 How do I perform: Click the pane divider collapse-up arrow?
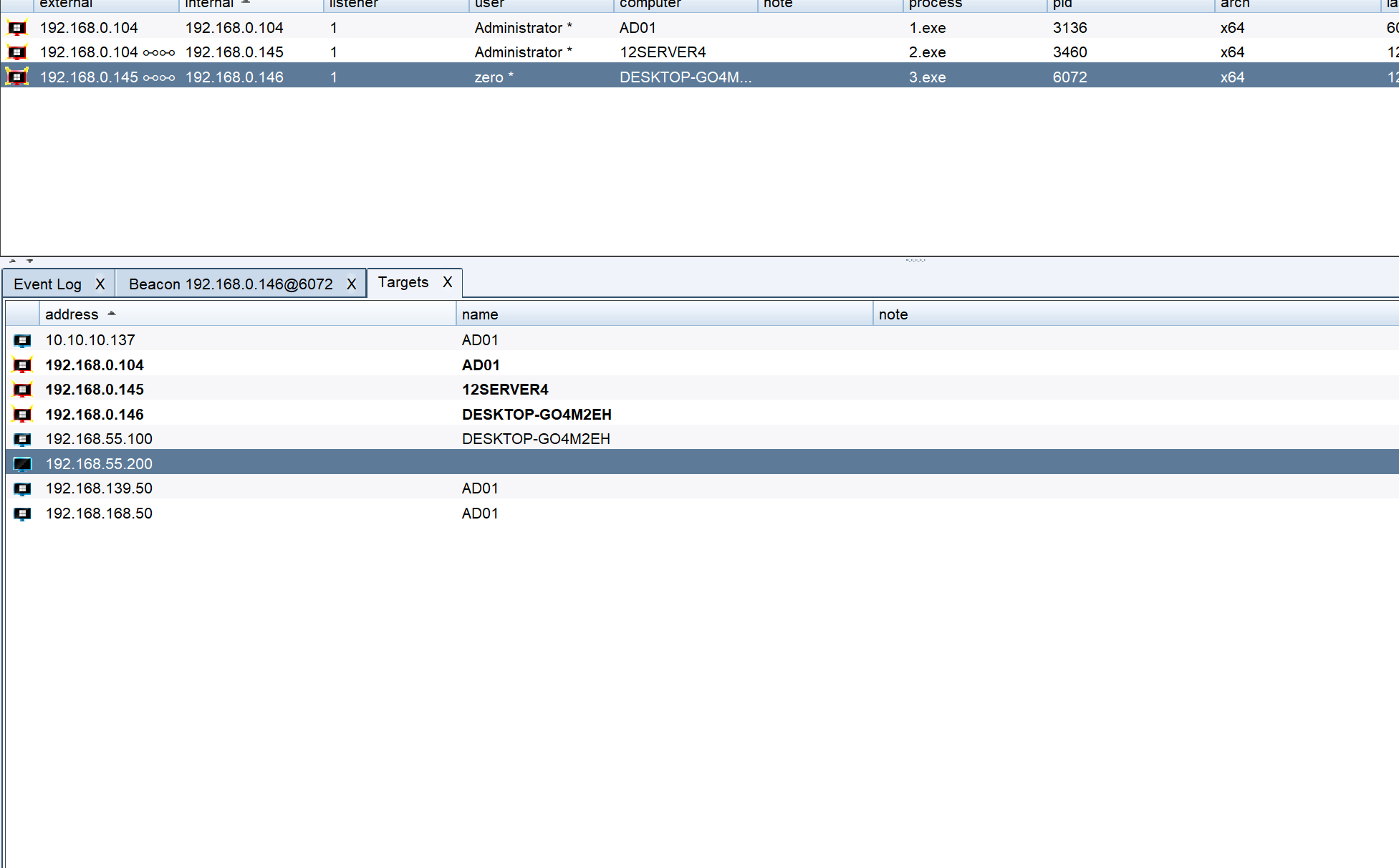[12, 261]
